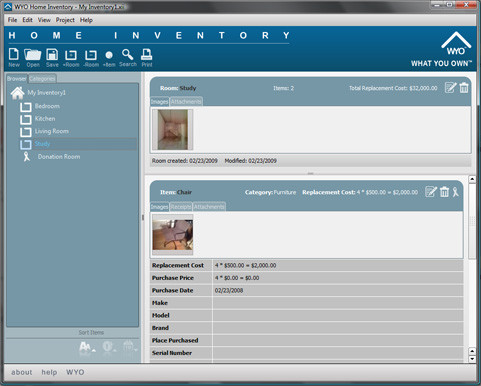The height and width of the screenshot is (386, 481).
Task: Click the Room created date text
Action: tap(185, 161)
